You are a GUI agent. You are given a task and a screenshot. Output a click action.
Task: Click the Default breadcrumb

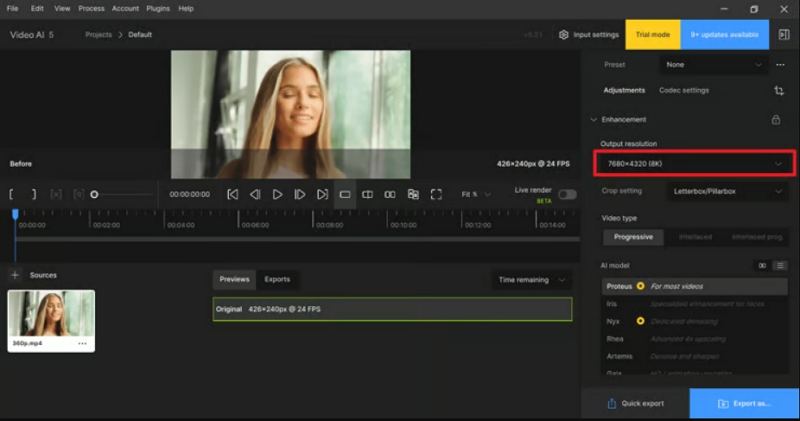click(140, 35)
